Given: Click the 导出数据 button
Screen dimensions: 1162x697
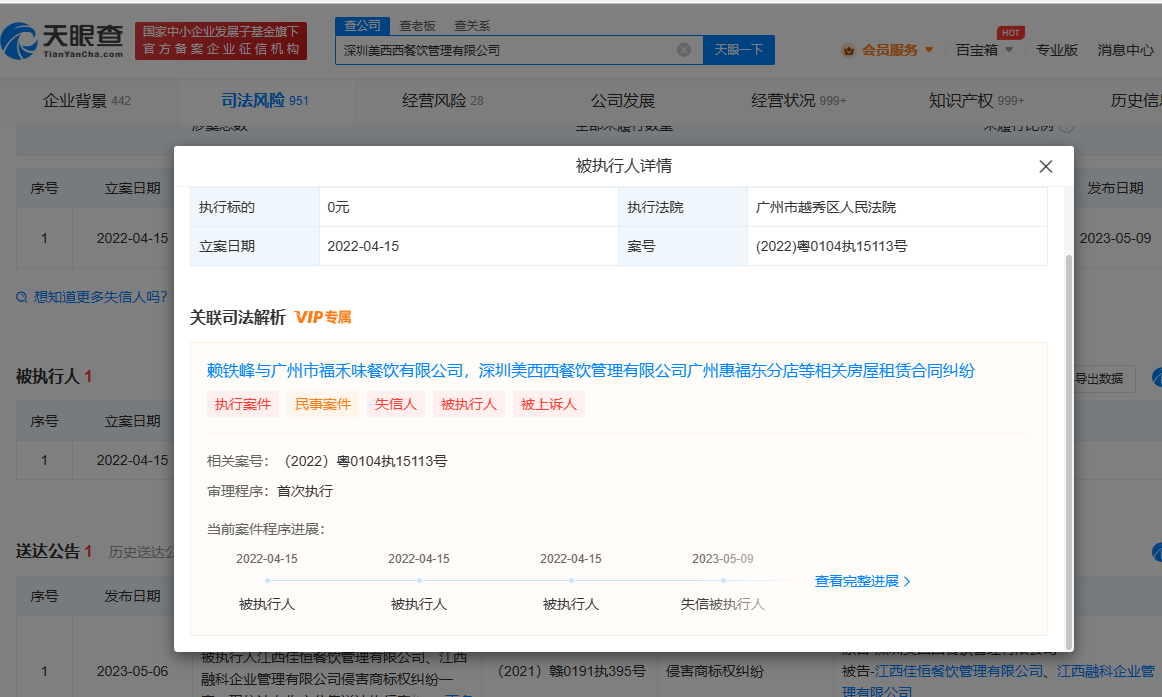Looking at the screenshot, I should [x=1099, y=378].
